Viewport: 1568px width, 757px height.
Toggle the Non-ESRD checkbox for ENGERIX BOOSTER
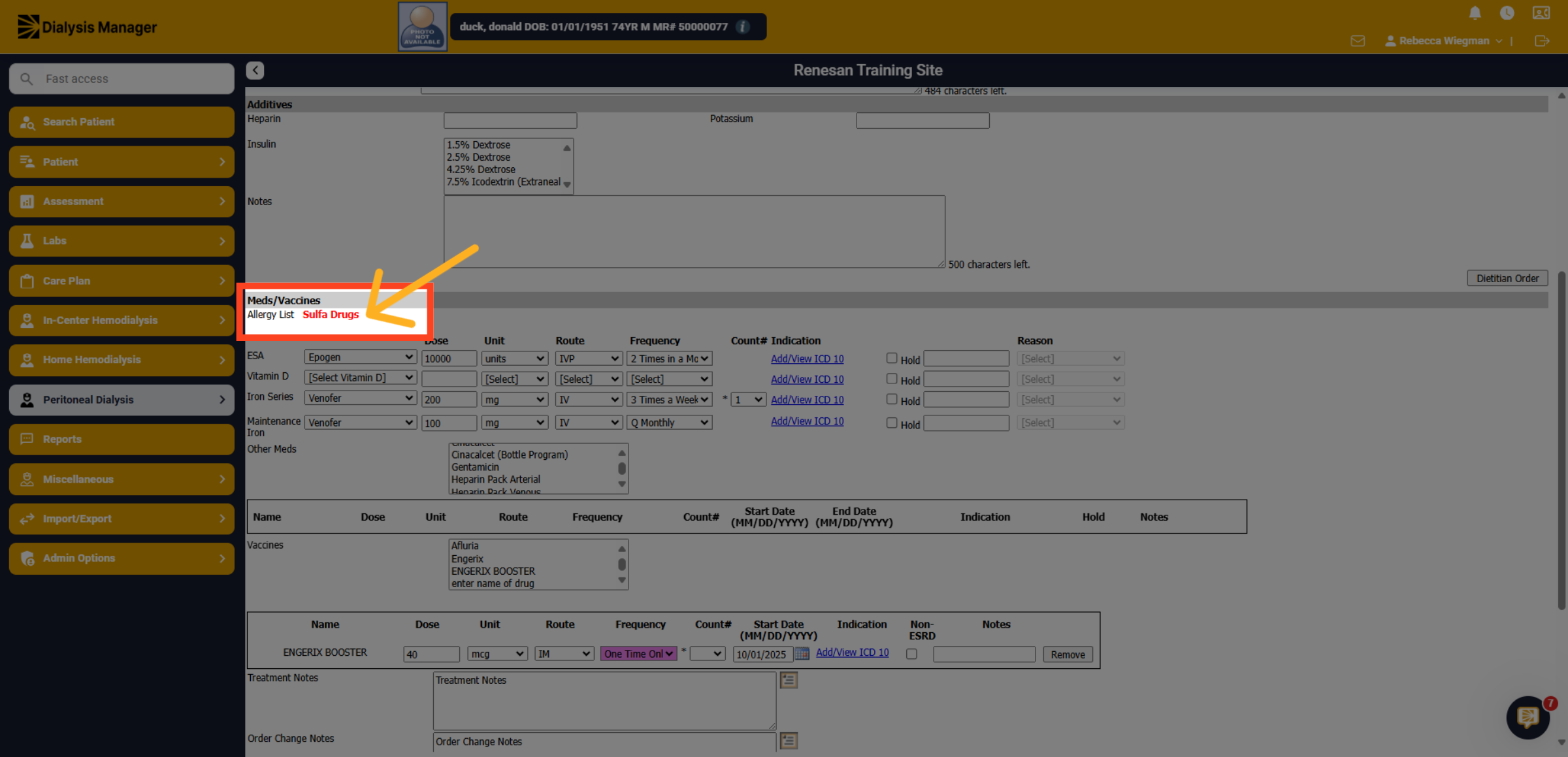(x=911, y=654)
